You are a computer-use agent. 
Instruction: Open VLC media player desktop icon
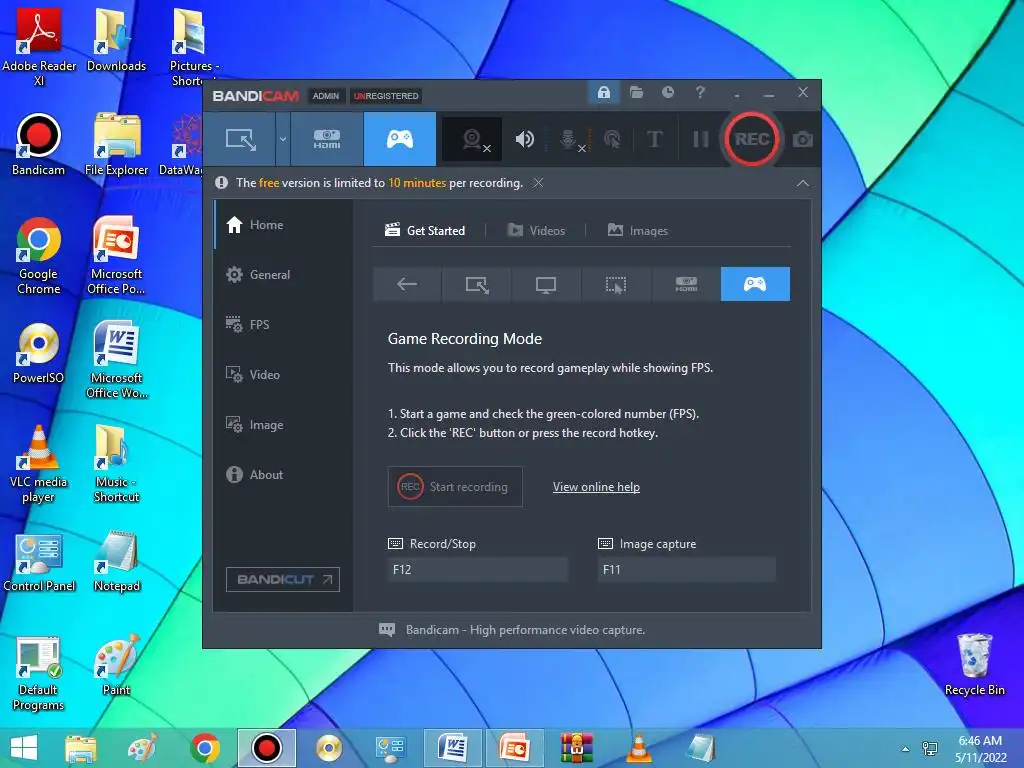tap(39, 464)
